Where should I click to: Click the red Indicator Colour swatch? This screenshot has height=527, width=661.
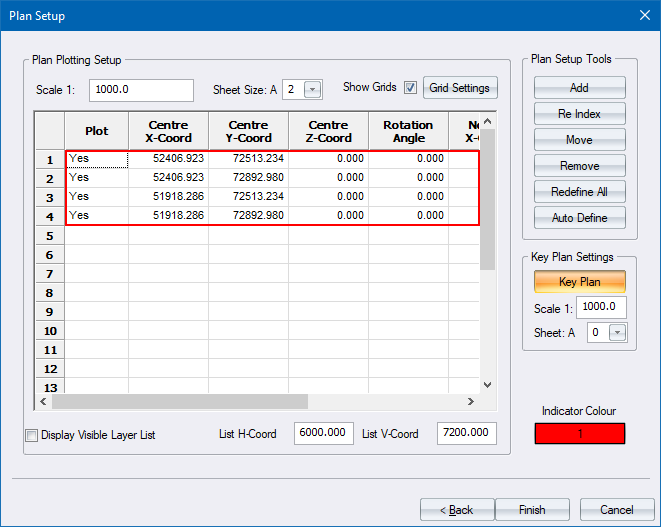point(579,433)
